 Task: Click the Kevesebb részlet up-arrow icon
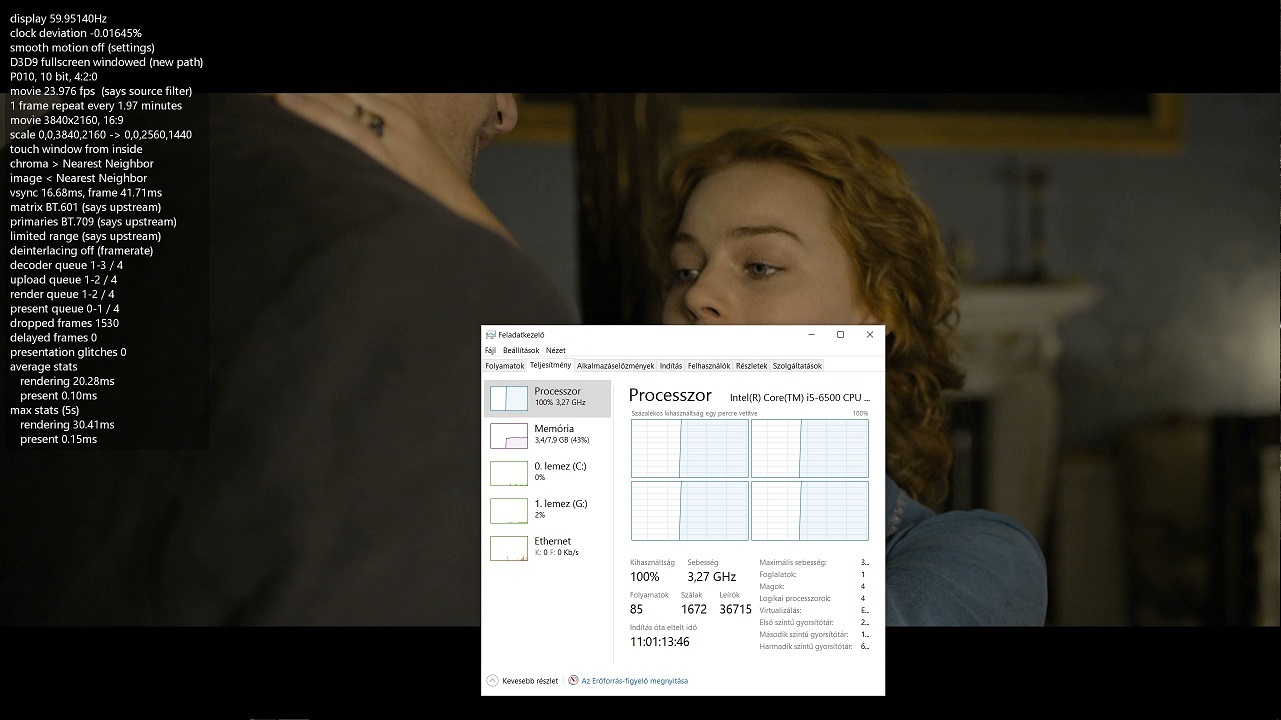[x=492, y=681]
